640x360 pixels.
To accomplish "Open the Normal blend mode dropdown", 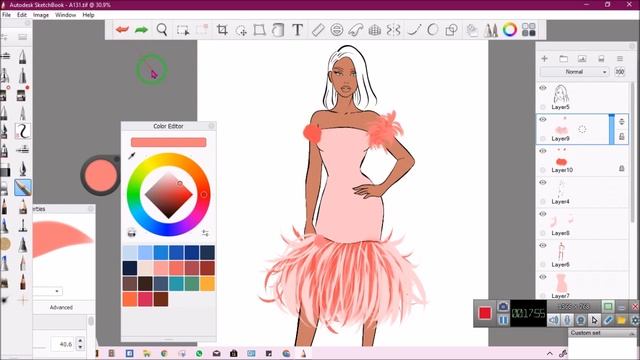I will [x=575, y=72].
